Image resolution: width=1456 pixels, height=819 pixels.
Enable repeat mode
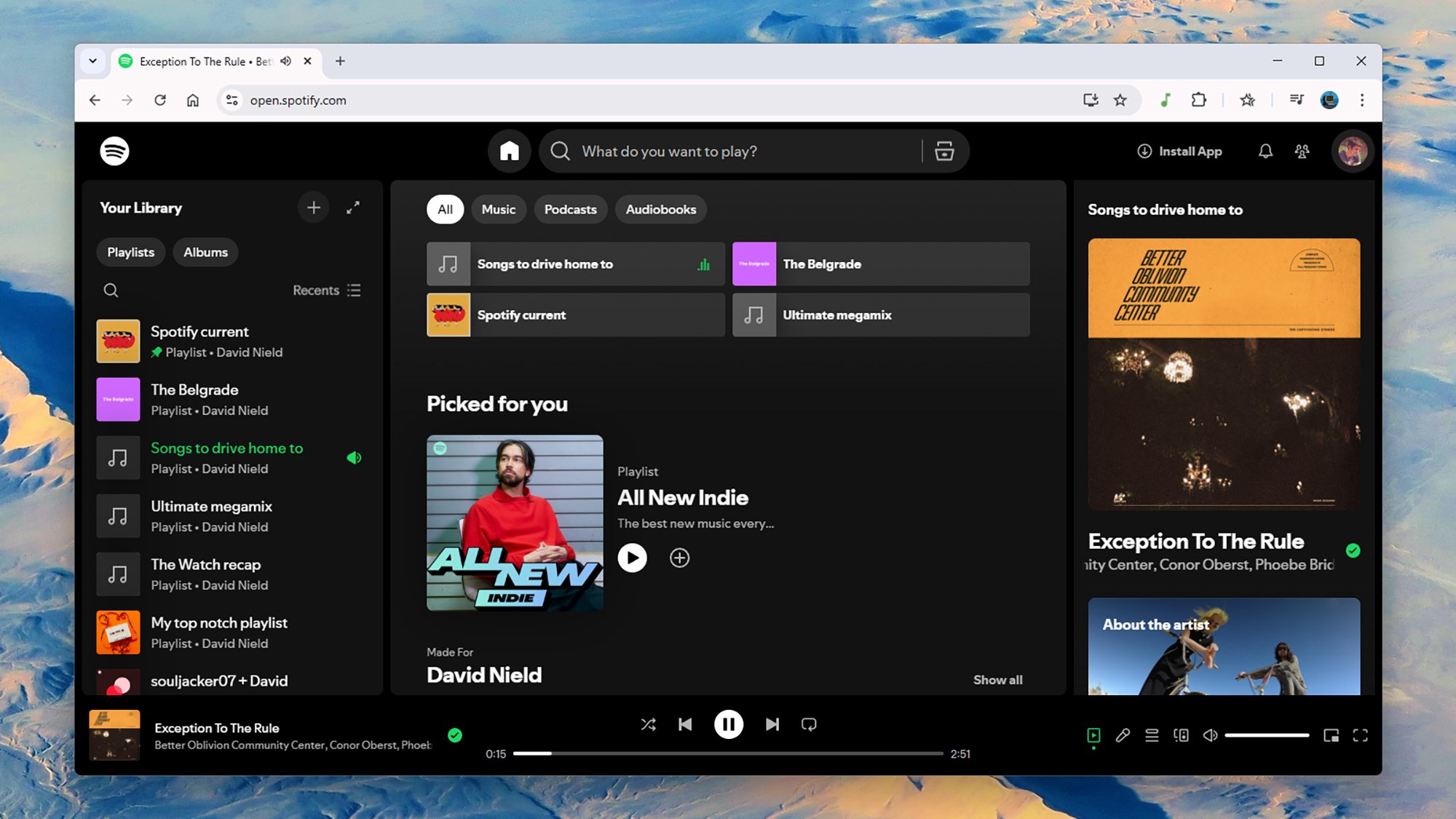pyautogui.click(x=809, y=724)
